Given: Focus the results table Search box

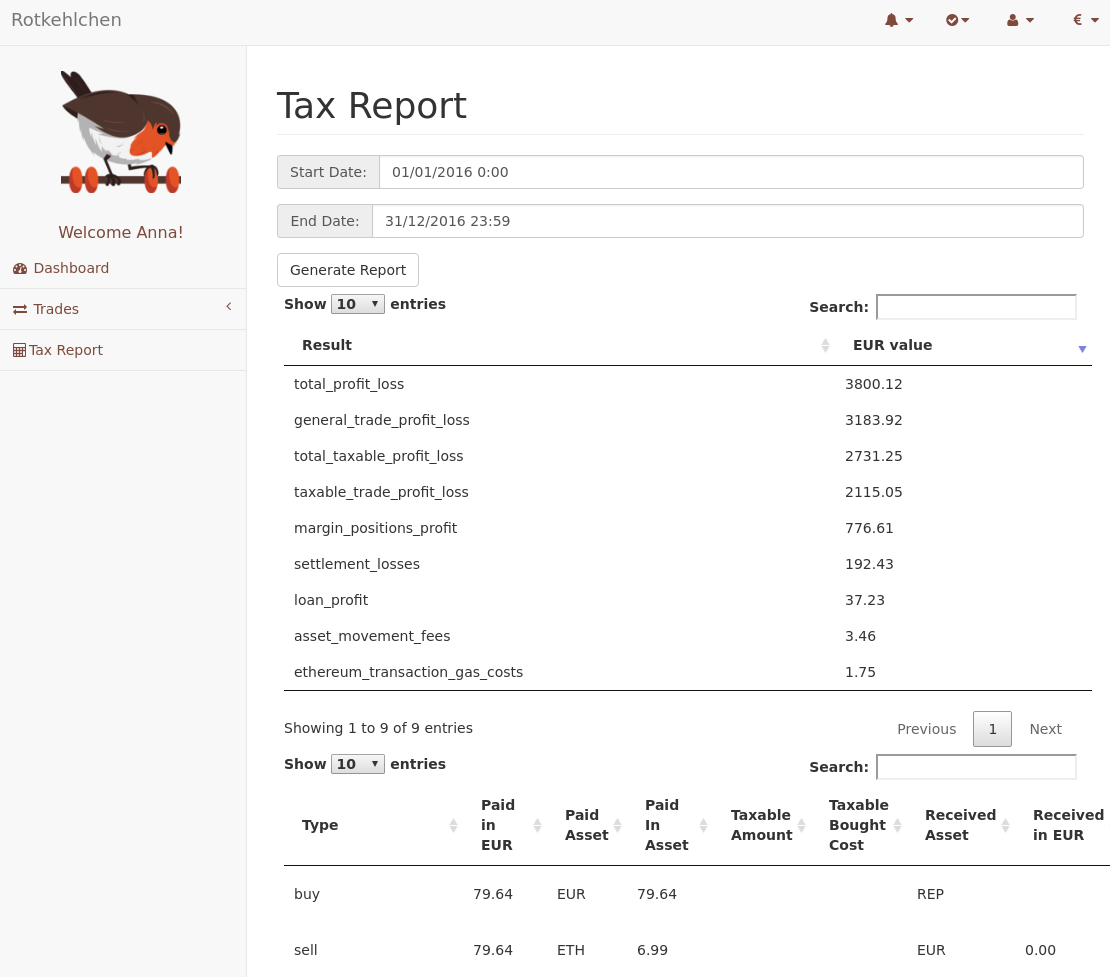Looking at the screenshot, I should 976,307.
